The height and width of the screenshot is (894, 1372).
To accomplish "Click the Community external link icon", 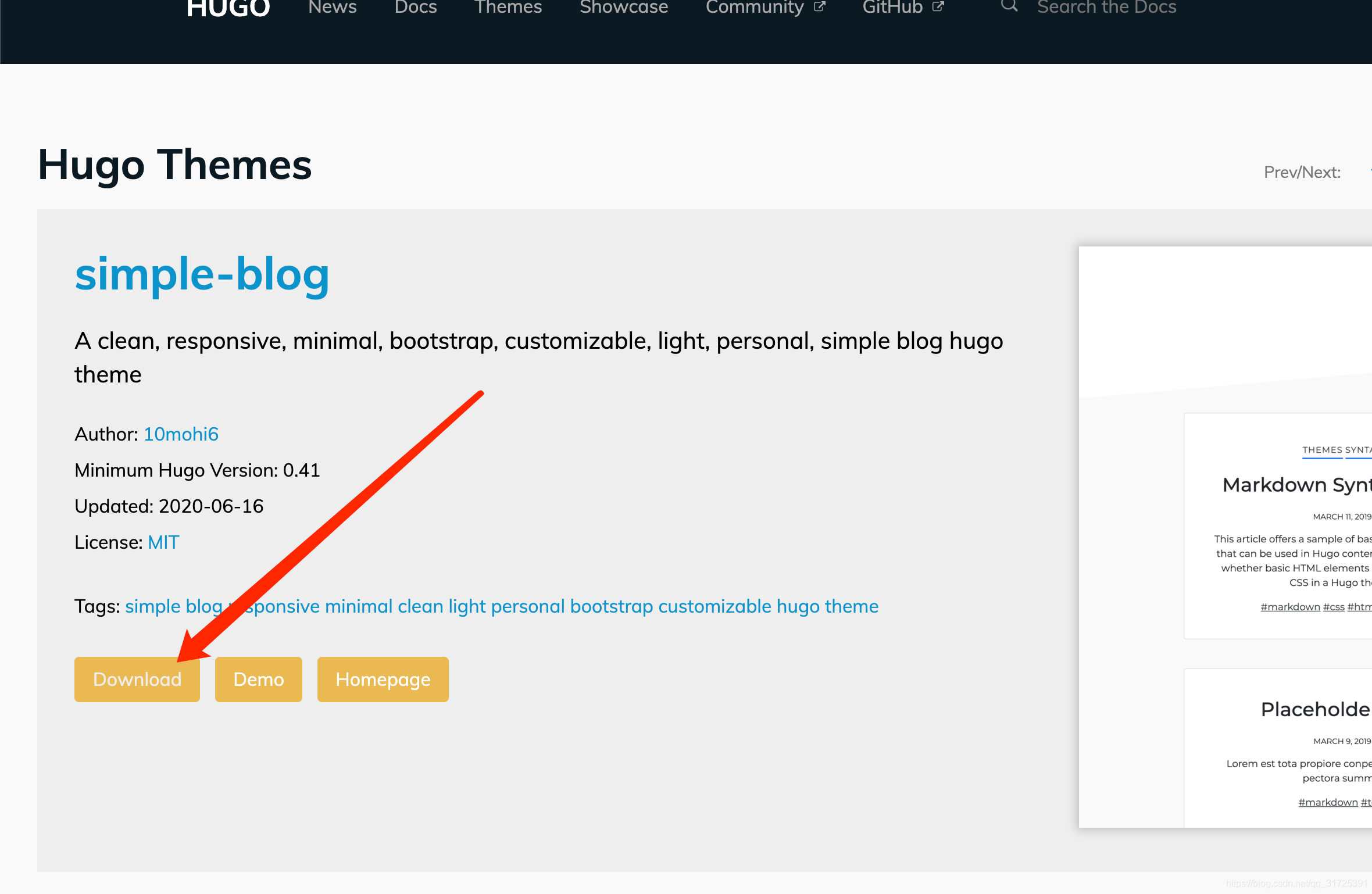I will click(x=819, y=7).
